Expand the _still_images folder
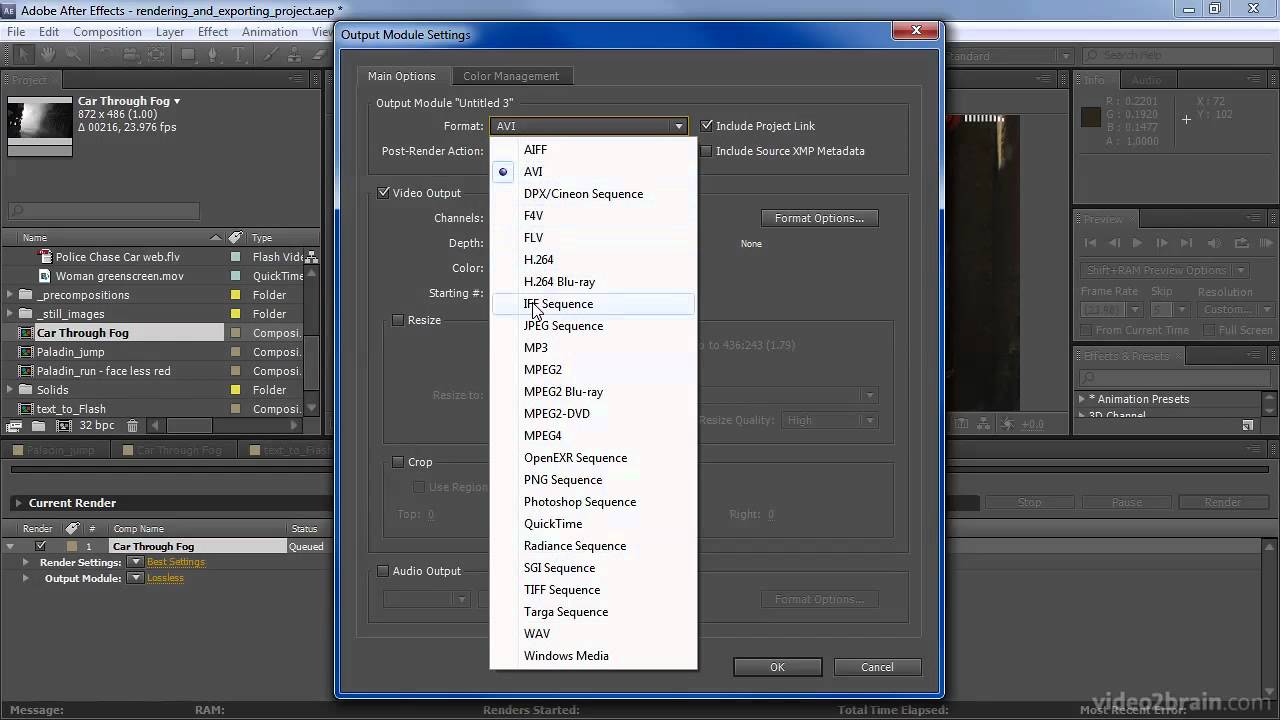Screen dimensions: 1280x720 10,314
